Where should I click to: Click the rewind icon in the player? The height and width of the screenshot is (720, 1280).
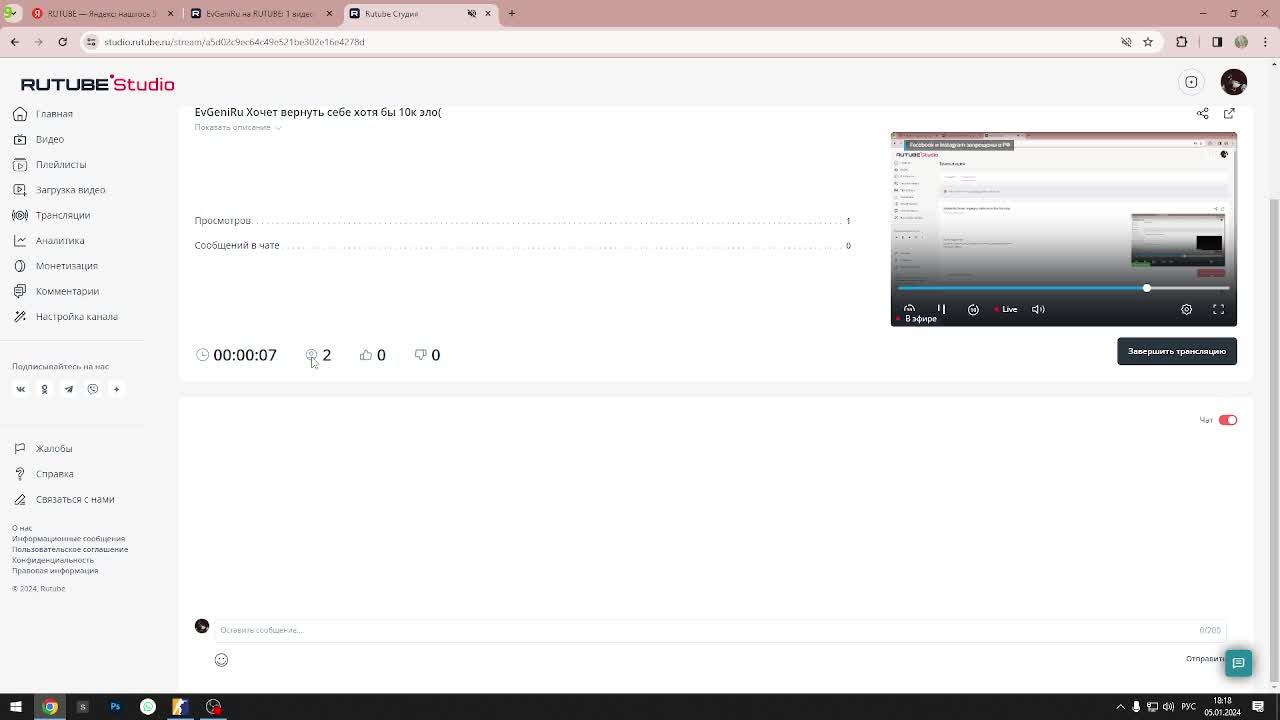909,309
